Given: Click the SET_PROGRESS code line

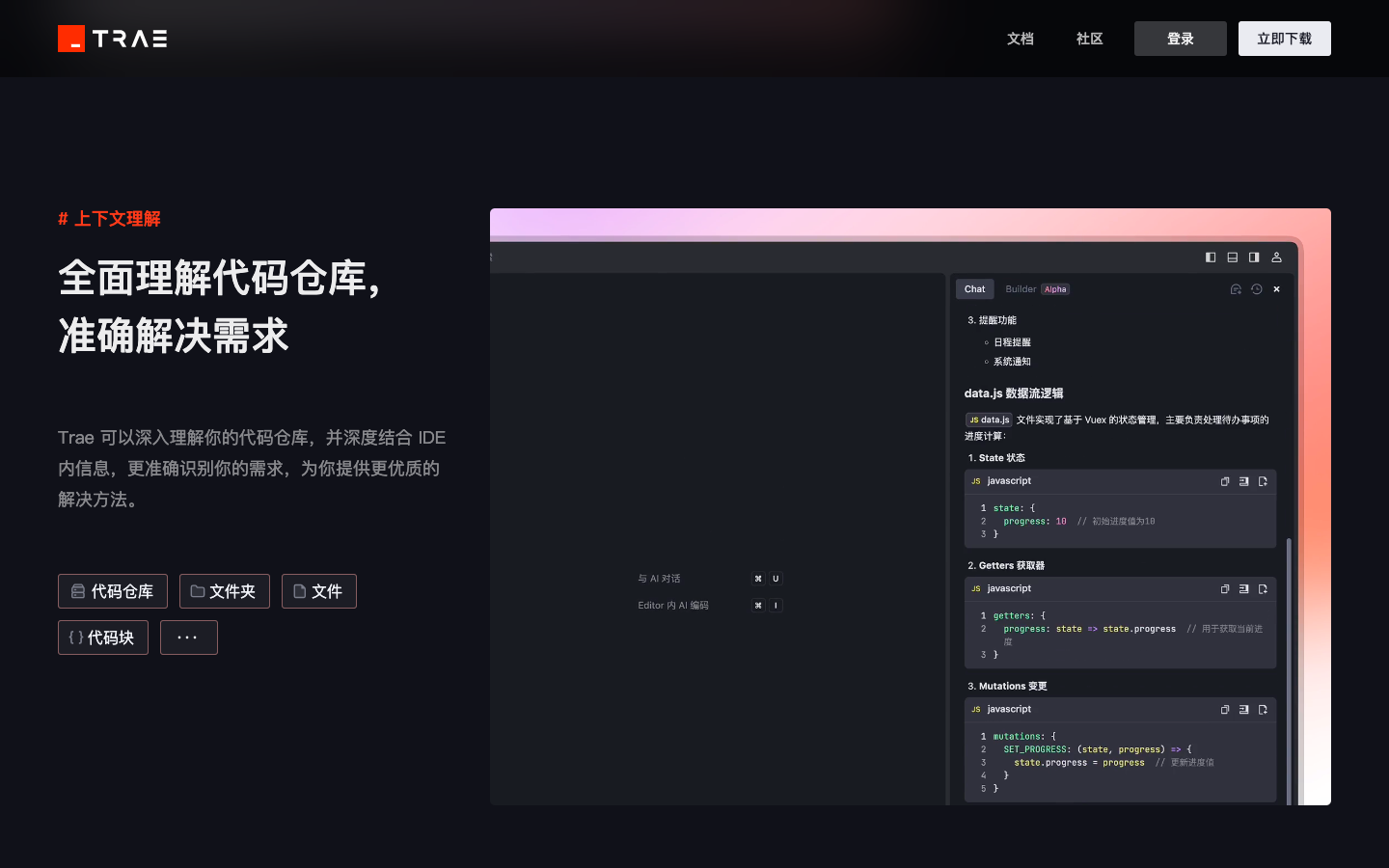Looking at the screenshot, I should [x=1098, y=749].
